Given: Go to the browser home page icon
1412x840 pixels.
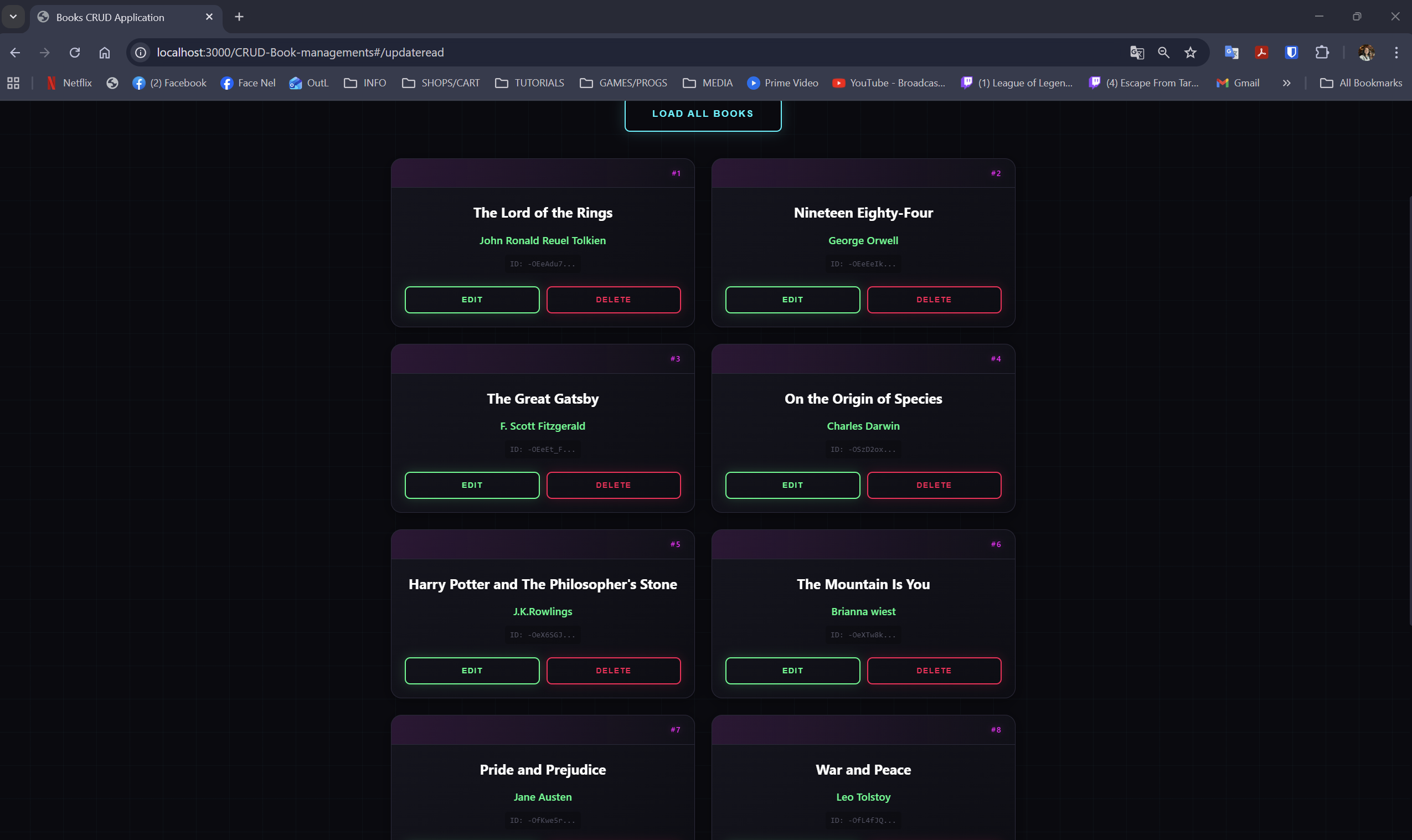Looking at the screenshot, I should pyautogui.click(x=105, y=53).
